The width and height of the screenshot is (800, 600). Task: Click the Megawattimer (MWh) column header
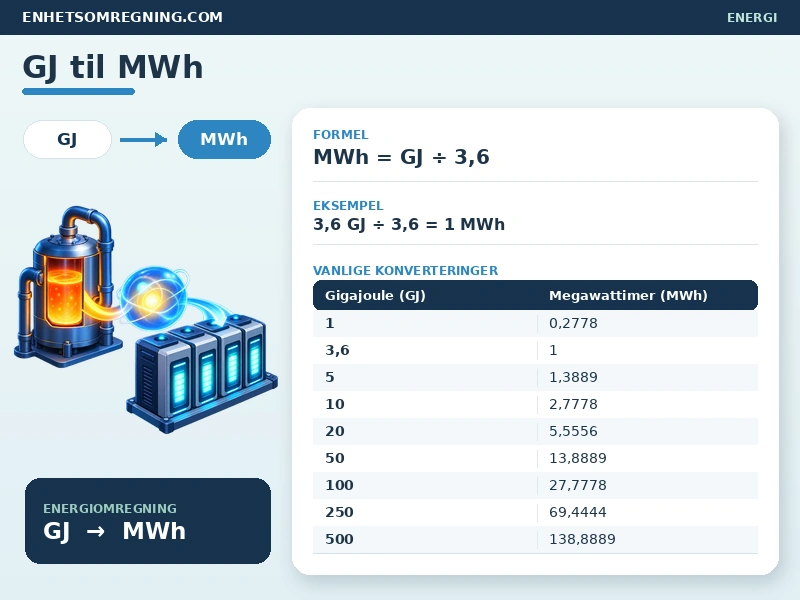(x=628, y=295)
